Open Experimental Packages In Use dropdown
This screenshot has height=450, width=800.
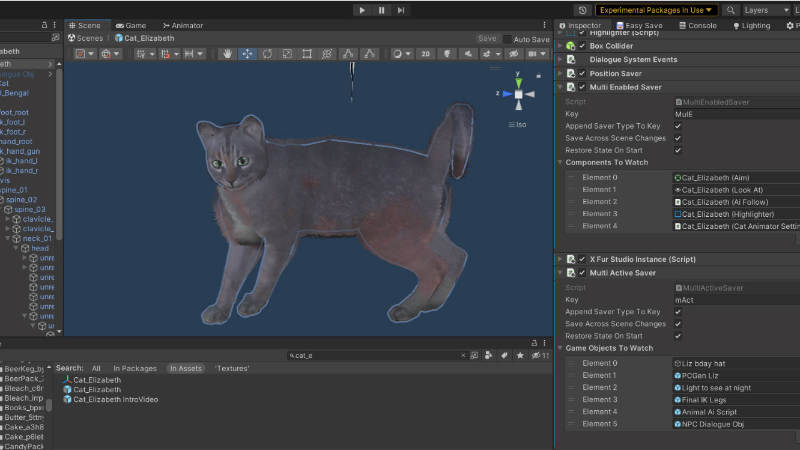click(656, 10)
